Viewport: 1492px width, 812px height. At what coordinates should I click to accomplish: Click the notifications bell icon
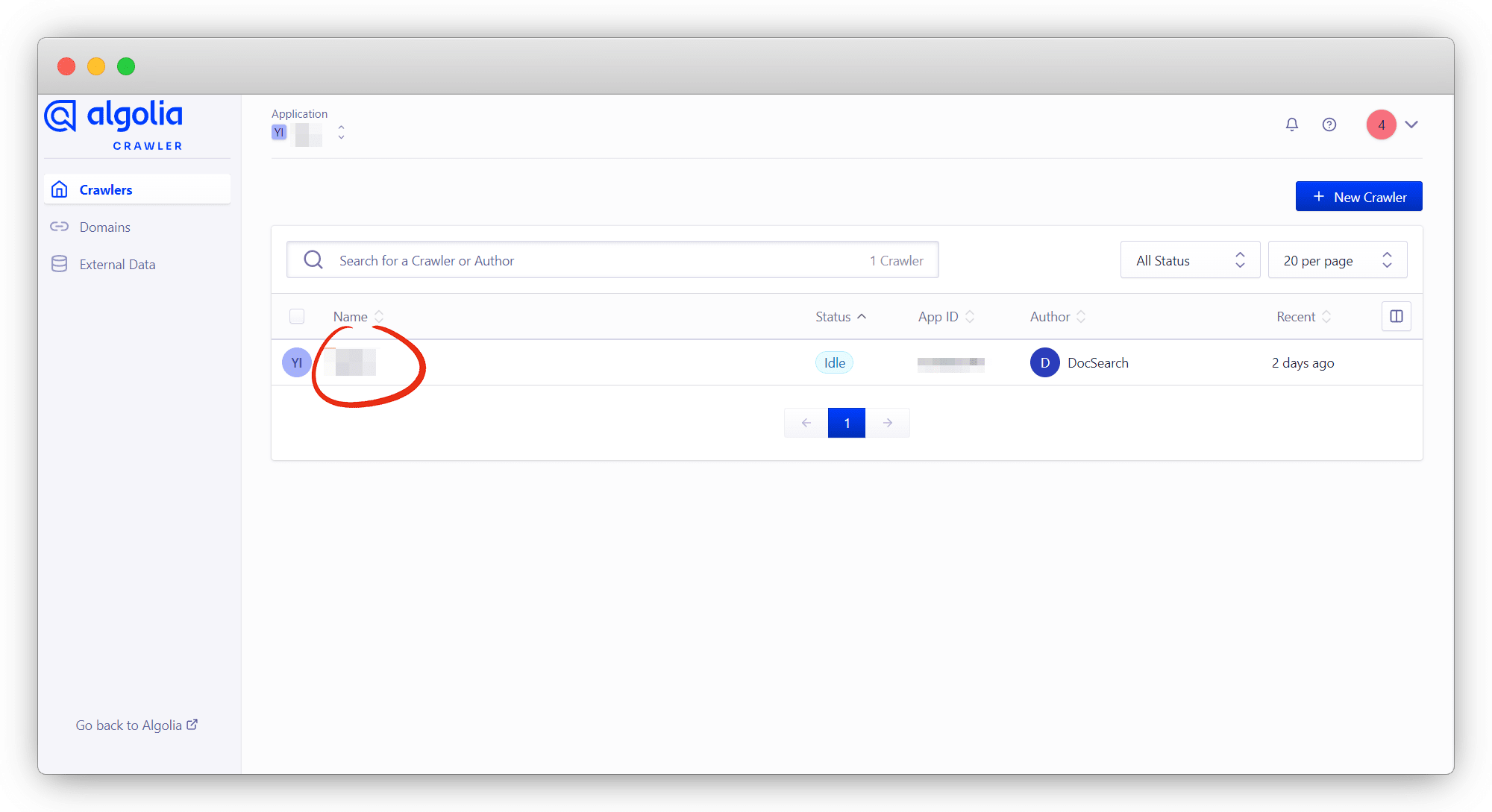(x=1292, y=125)
